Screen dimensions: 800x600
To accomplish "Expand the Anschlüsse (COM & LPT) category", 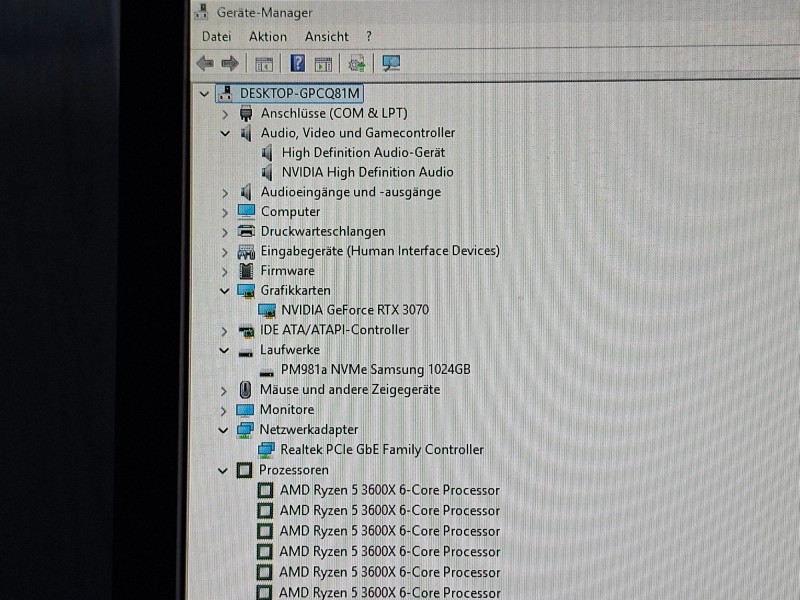I will click(225, 114).
